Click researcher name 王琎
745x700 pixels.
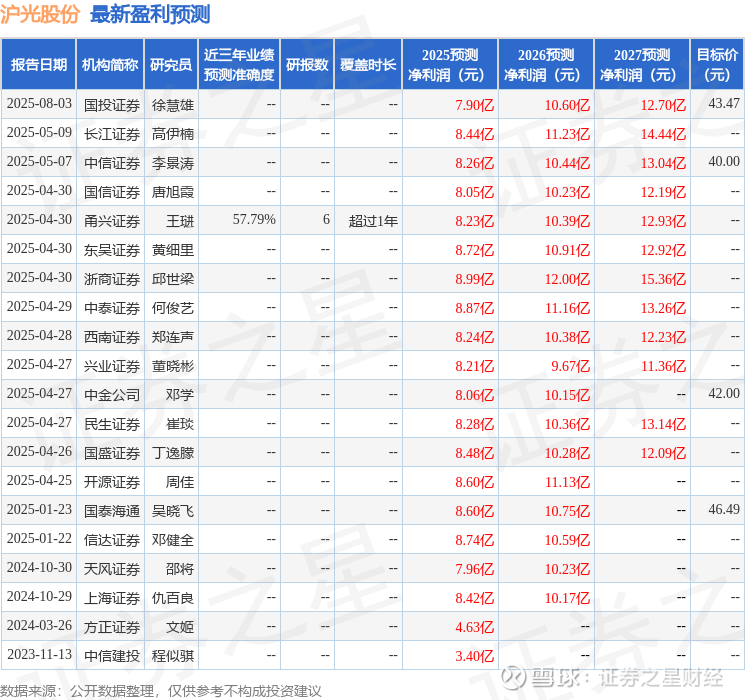click(x=180, y=221)
